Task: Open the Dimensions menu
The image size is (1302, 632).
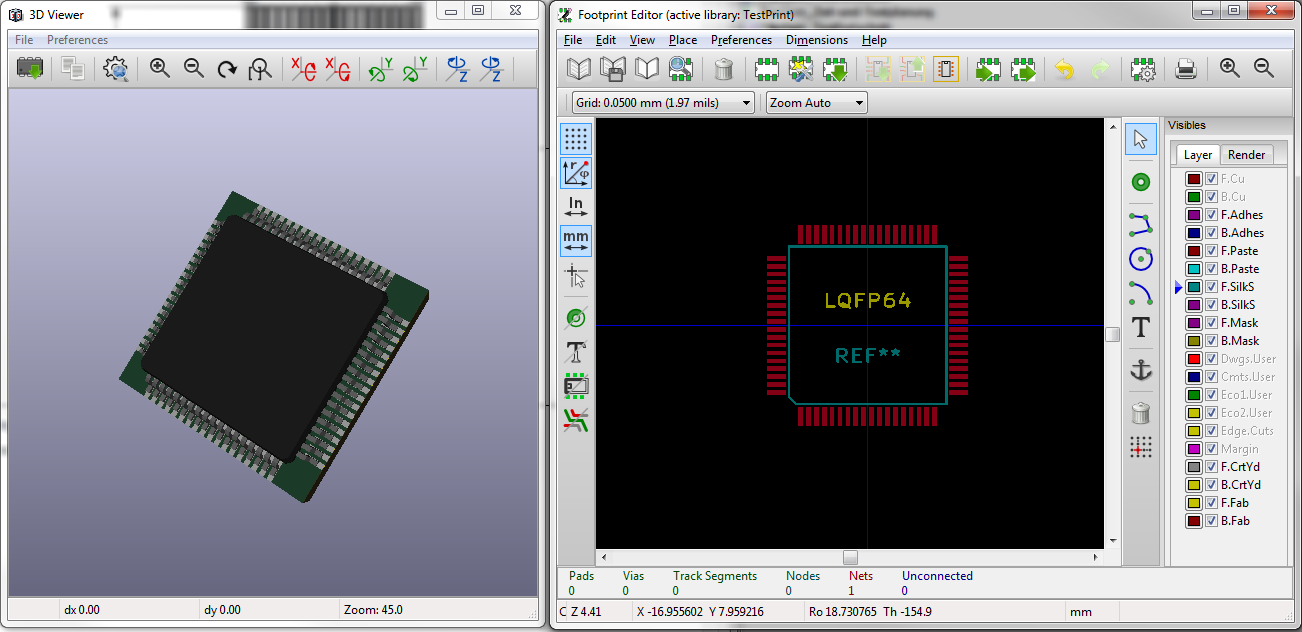Action: click(817, 40)
